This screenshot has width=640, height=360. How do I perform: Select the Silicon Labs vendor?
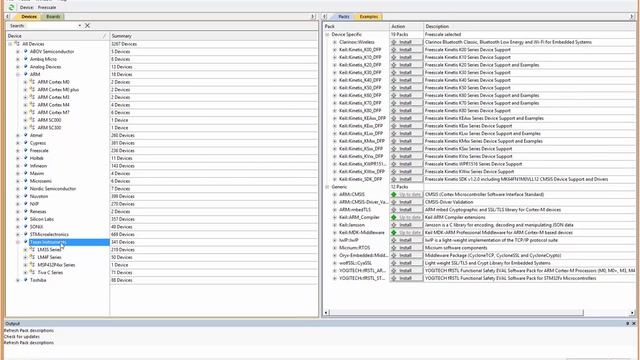click(42, 219)
